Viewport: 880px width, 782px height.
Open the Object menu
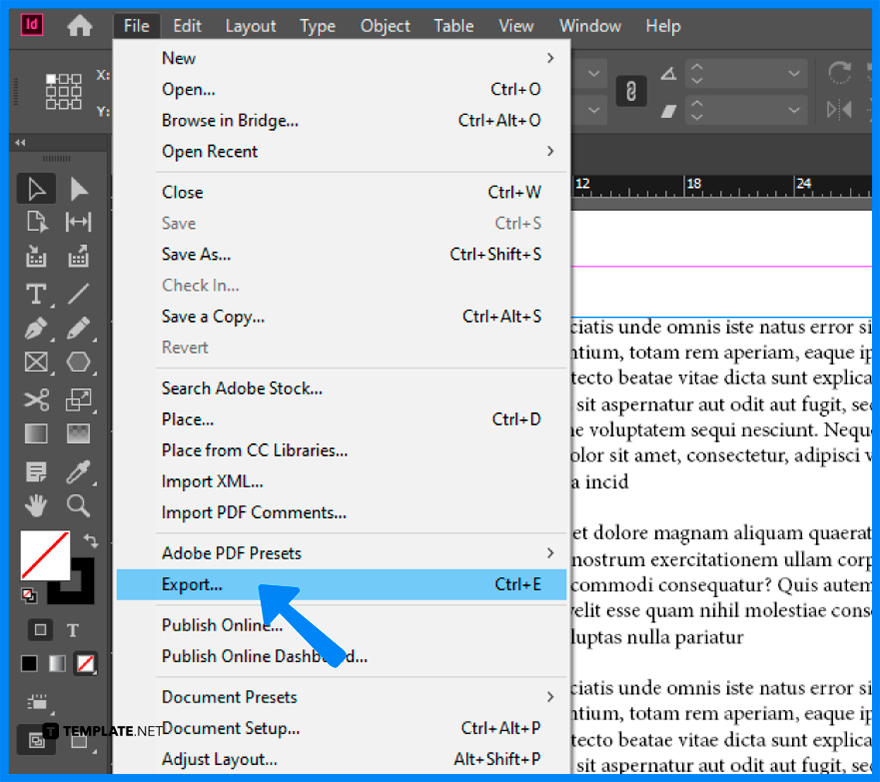[x=385, y=26]
